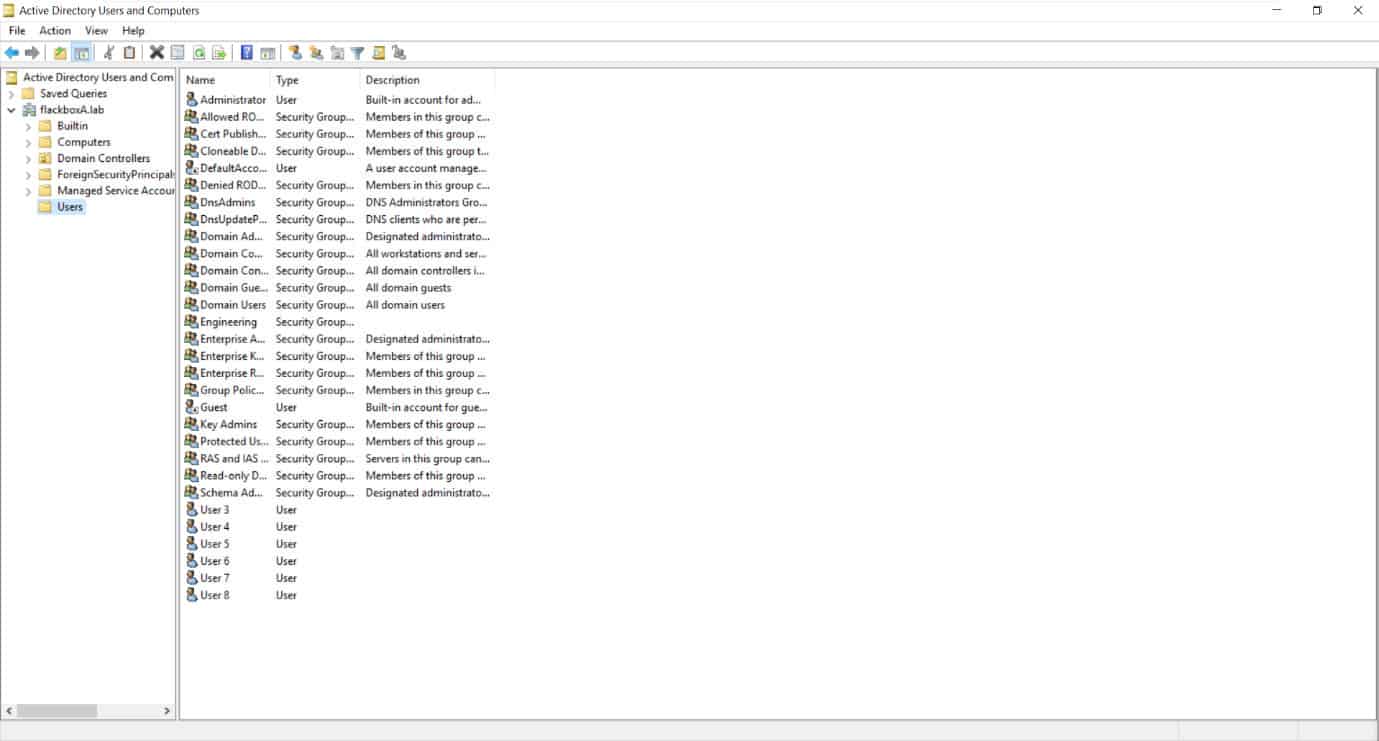This screenshot has width=1379, height=741.
Task: Click the Delete (X) toolbar icon
Action: [x=157, y=53]
